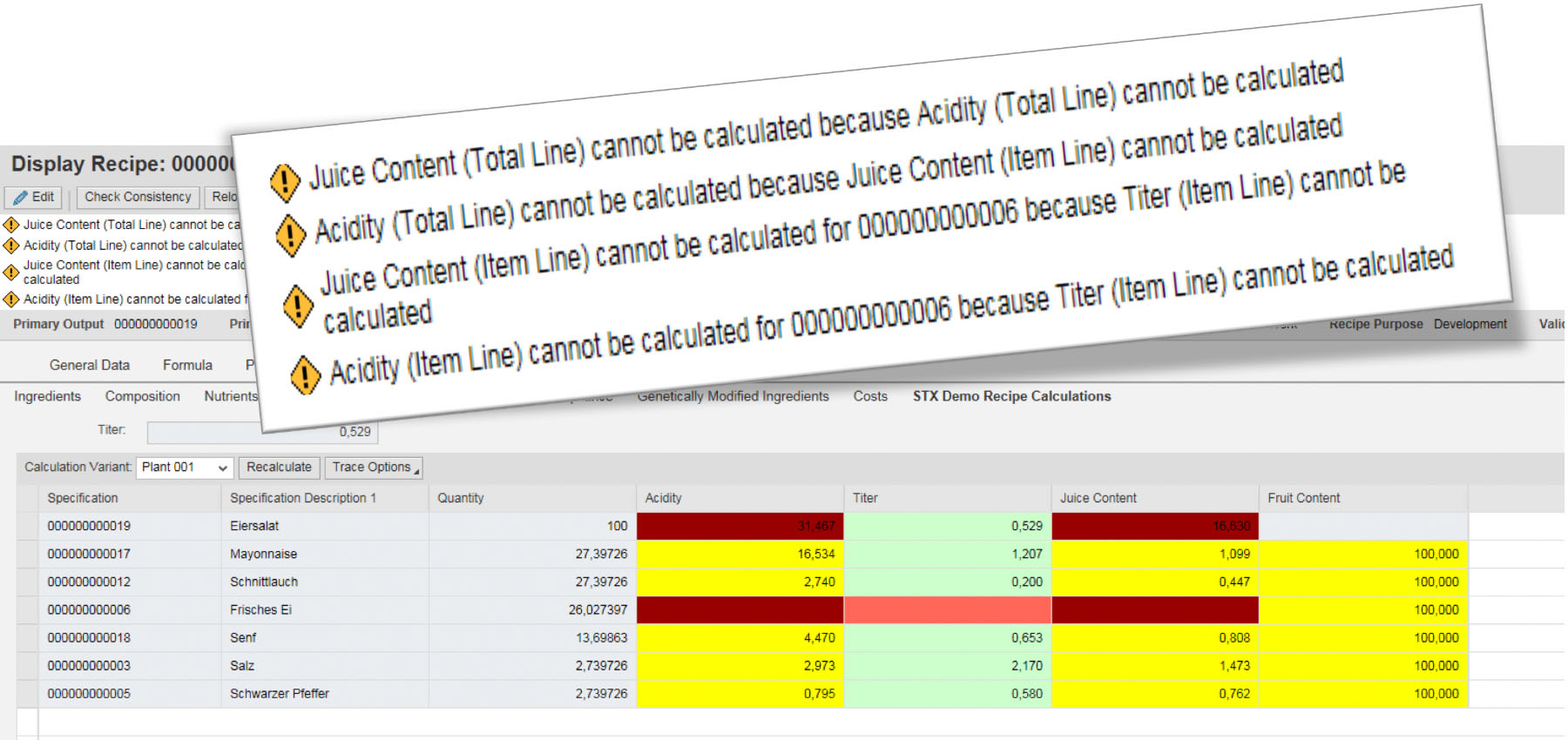Click Titer cell 1,207 for Mayonnaise
This screenshot has width=1568, height=740.
click(947, 554)
